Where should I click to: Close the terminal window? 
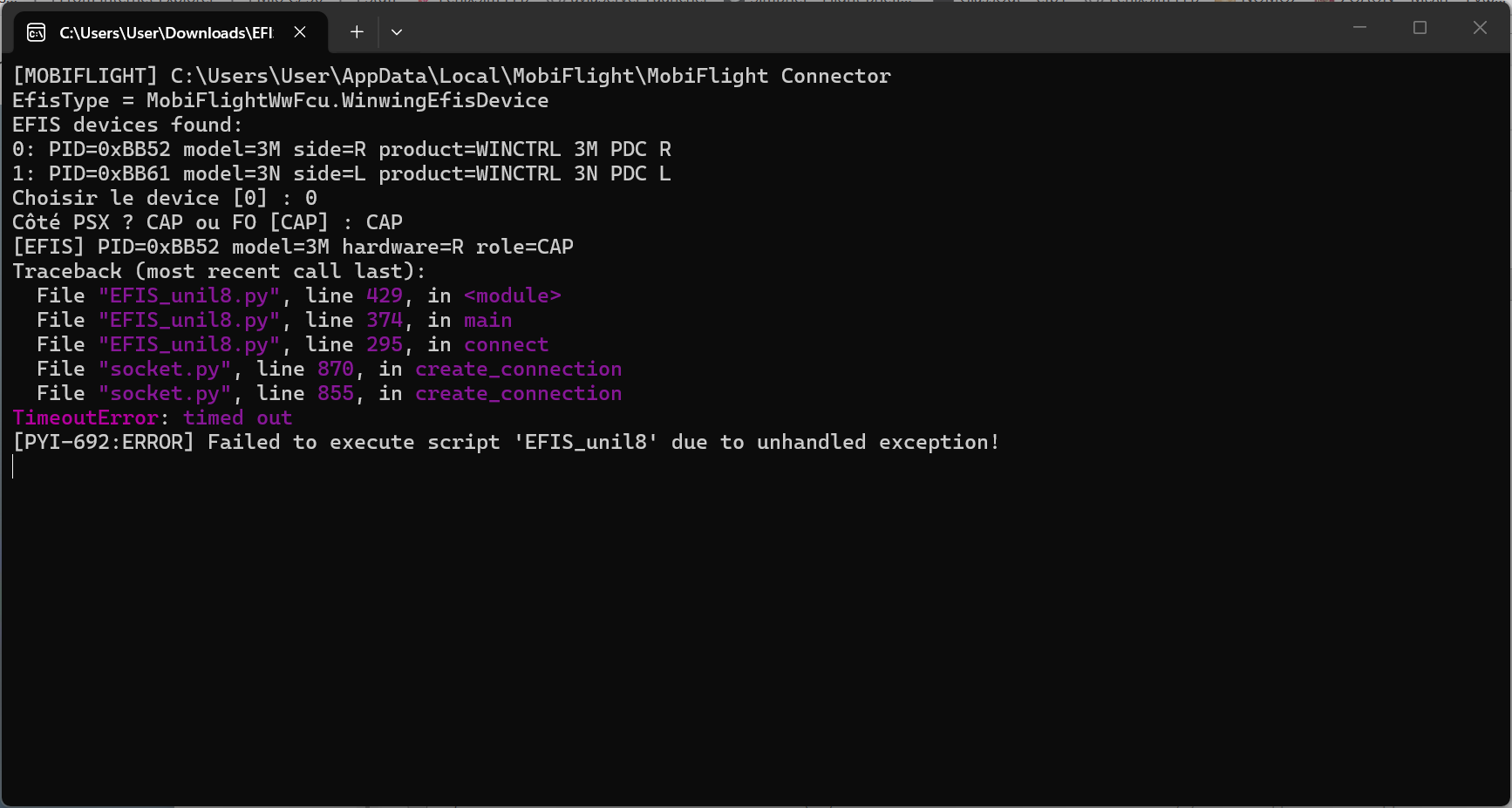pyautogui.click(x=1480, y=28)
